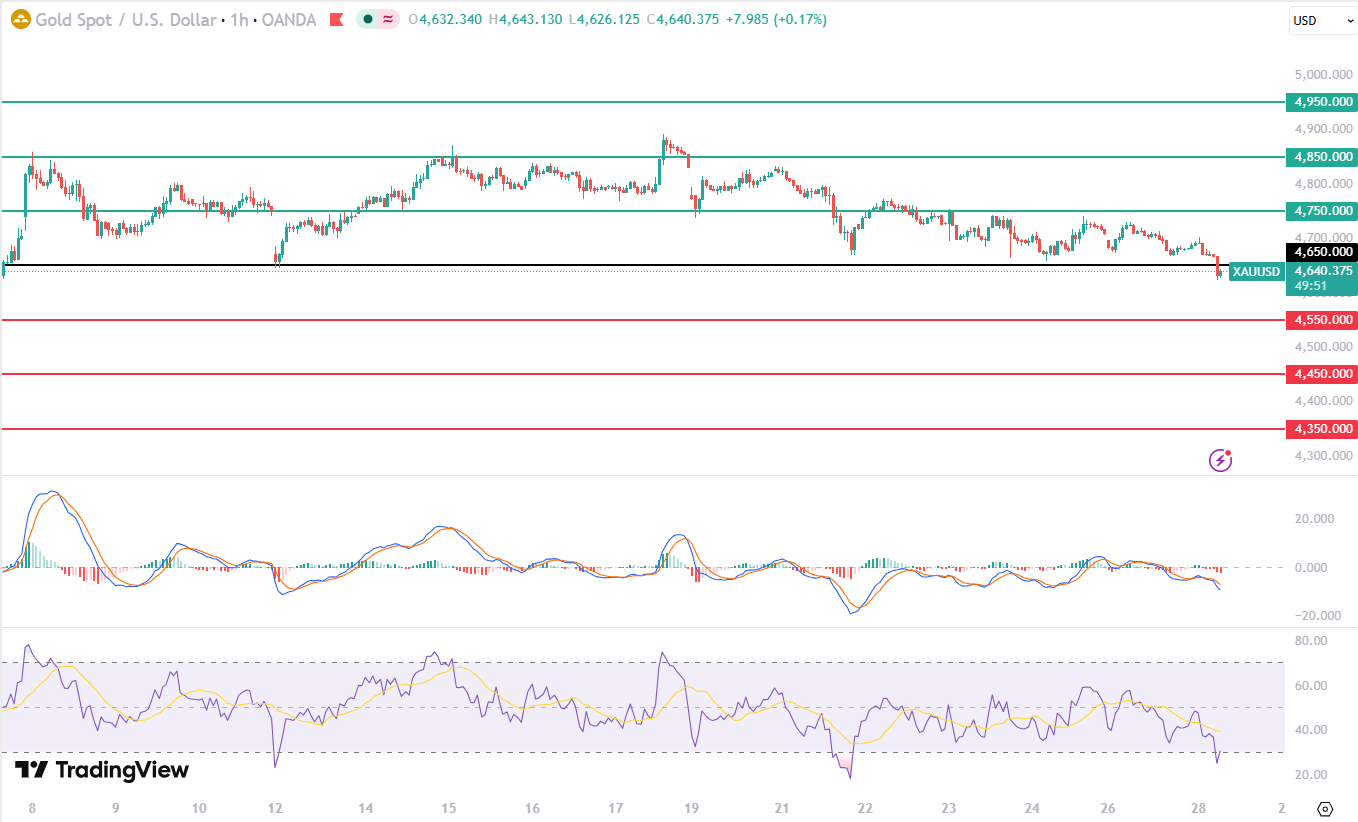This screenshot has height=822, width=1358.
Task: Click the purple lightning event icon
Action: tap(1220, 460)
